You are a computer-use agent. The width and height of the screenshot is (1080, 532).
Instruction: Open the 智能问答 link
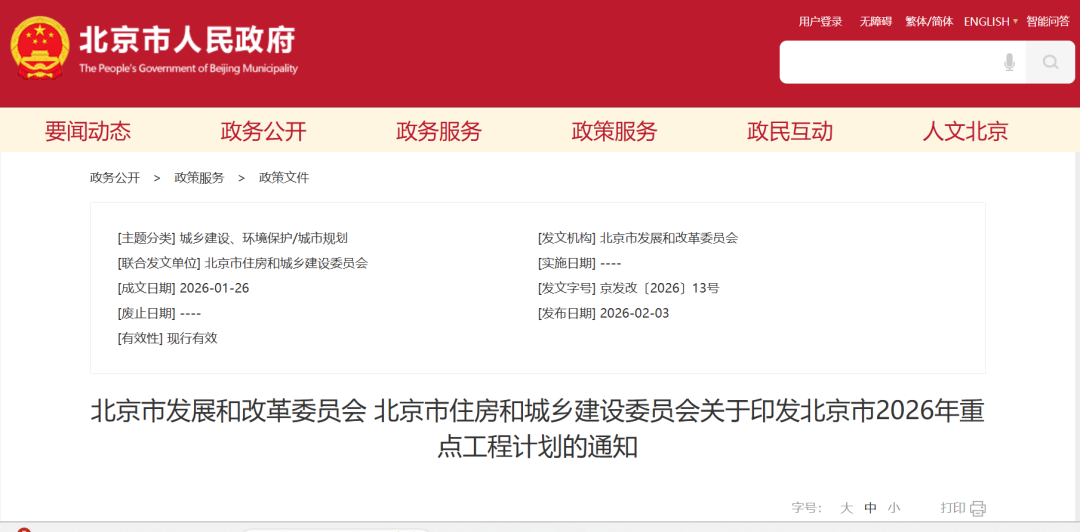pyautogui.click(x=1048, y=22)
